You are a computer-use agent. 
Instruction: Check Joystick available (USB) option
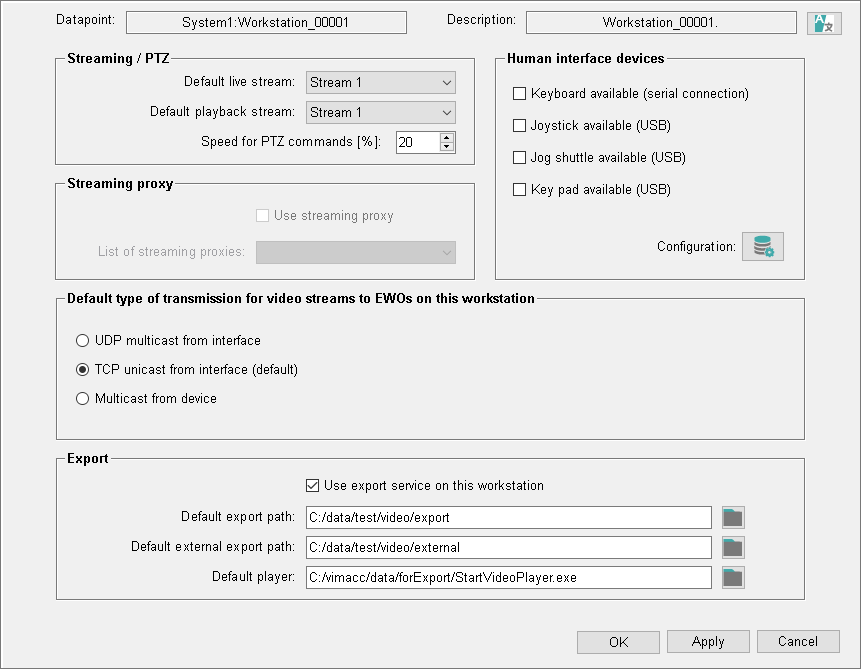[x=519, y=126]
